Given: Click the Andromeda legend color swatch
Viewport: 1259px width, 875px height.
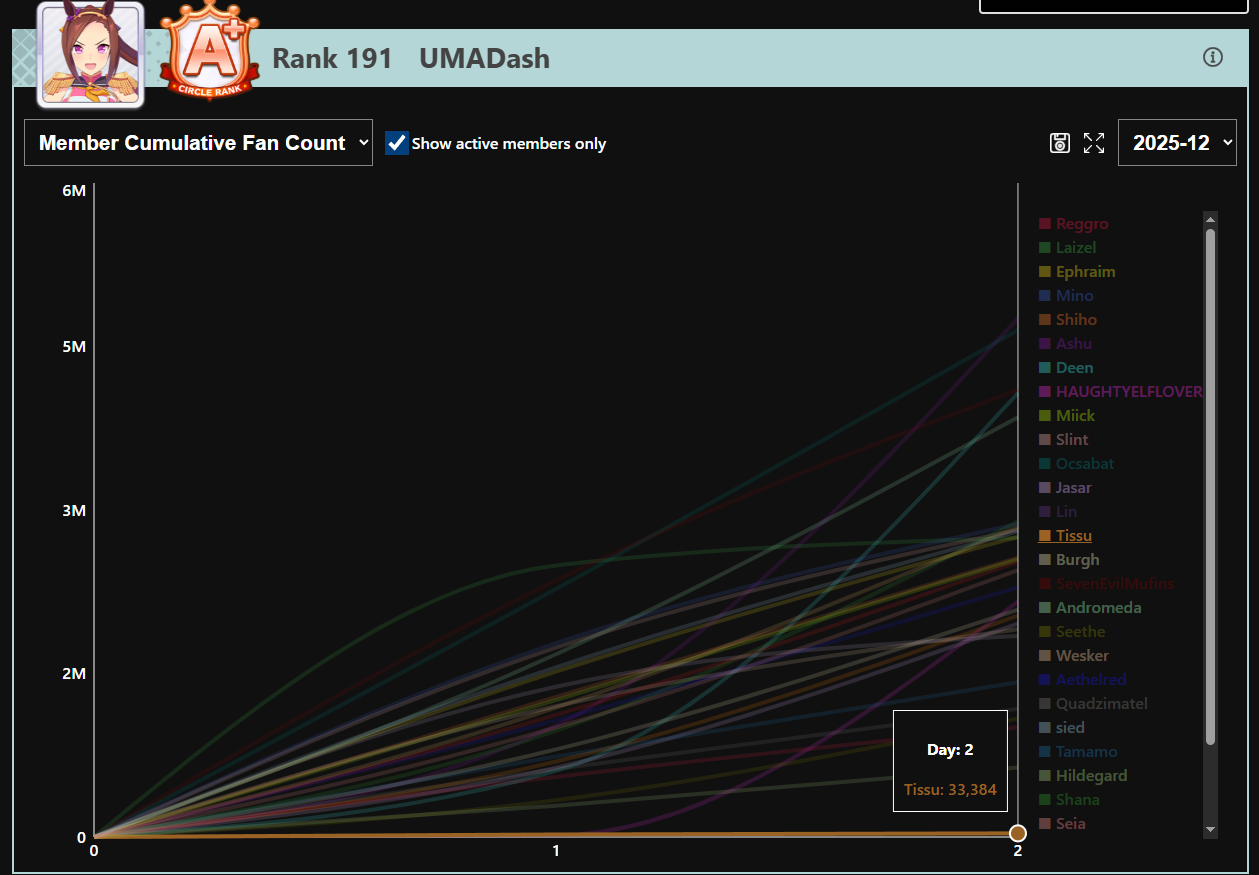Looking at the screenshot, I should tap(1045, 608).
